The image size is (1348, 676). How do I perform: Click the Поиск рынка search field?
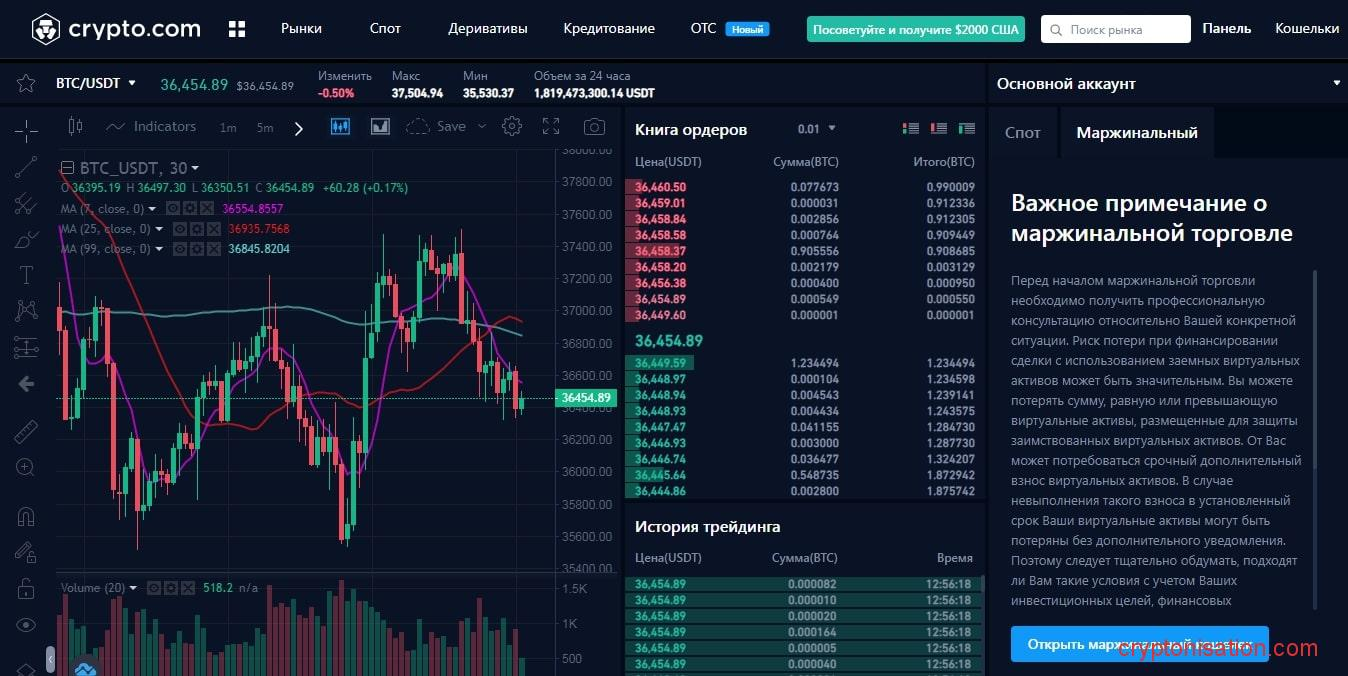coord(1115,29)
